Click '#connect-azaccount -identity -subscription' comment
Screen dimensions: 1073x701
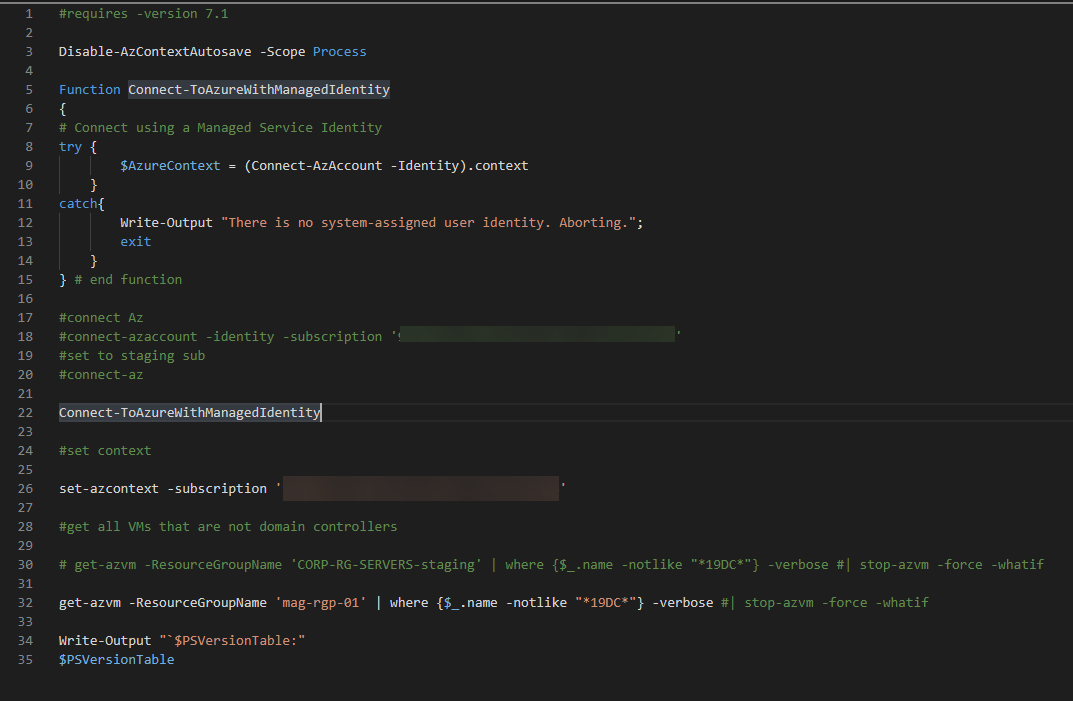click(x=220, y=337)
